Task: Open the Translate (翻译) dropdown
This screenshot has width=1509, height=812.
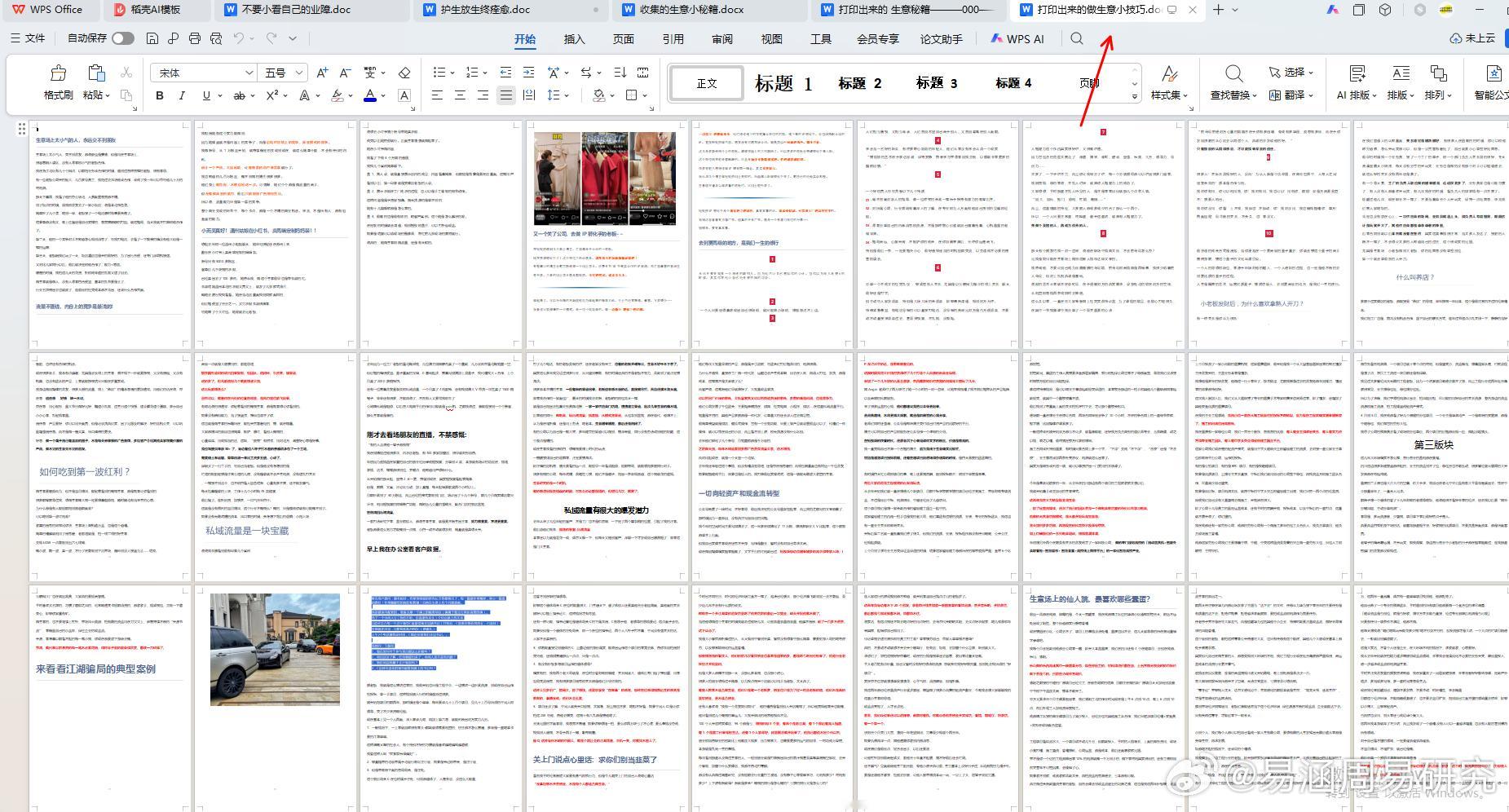Action: click(1291, 95)
